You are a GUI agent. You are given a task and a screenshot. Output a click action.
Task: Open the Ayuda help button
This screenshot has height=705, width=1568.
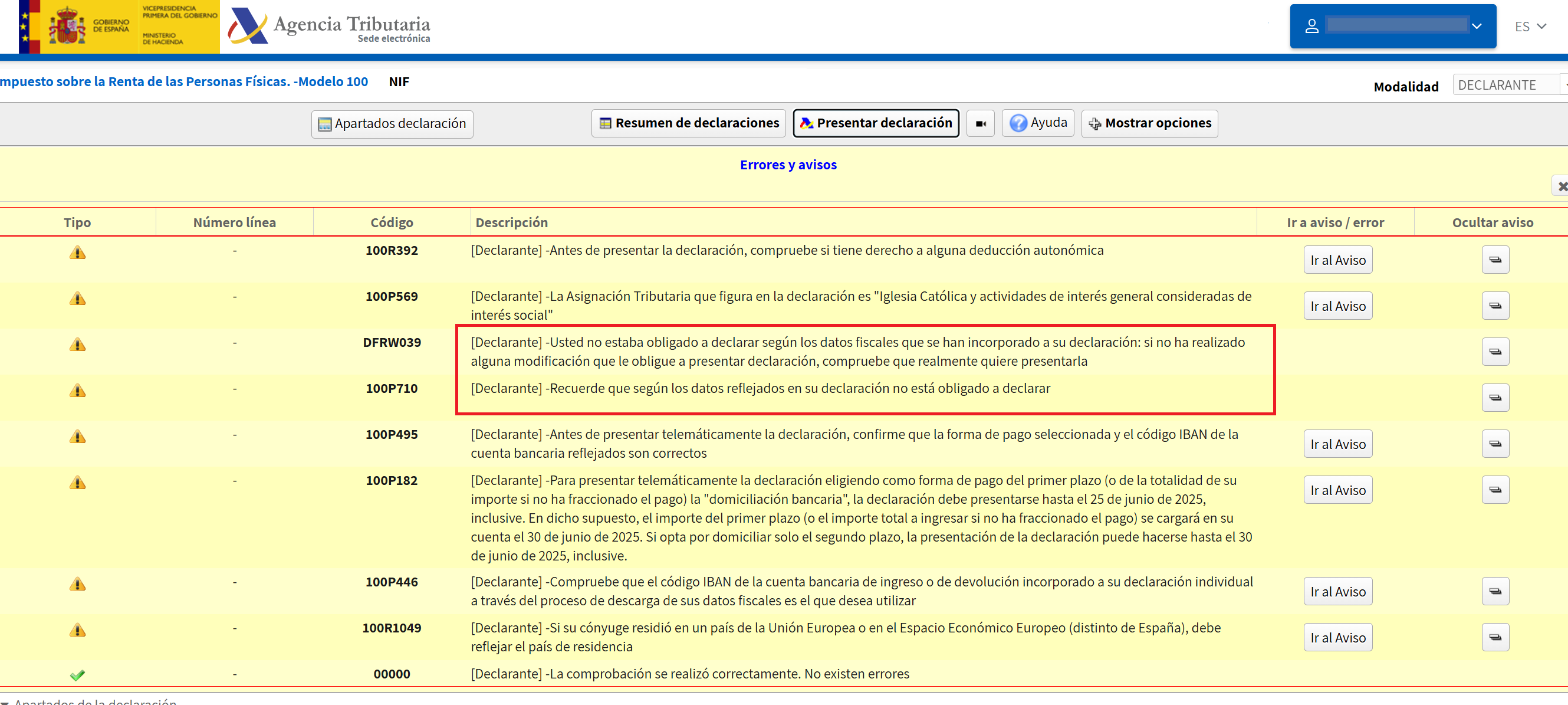pos(1037,123)
